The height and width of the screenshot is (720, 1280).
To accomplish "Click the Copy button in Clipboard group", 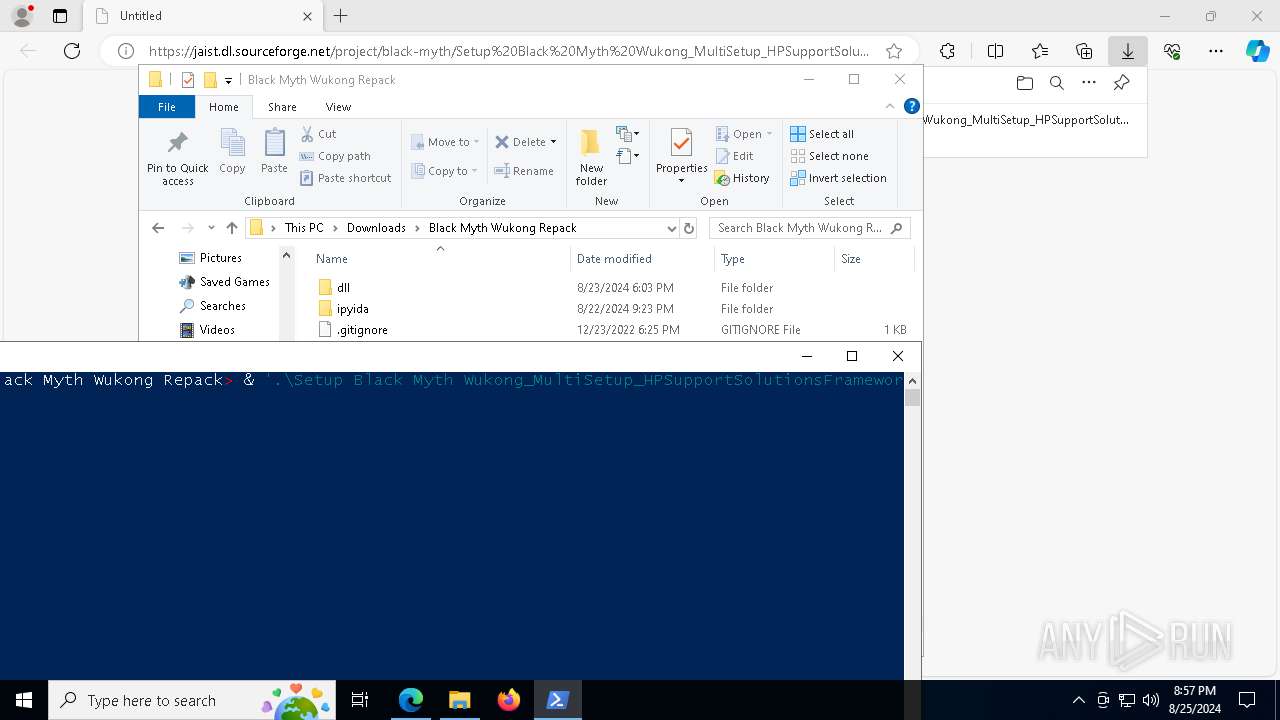I will point(232,151).
